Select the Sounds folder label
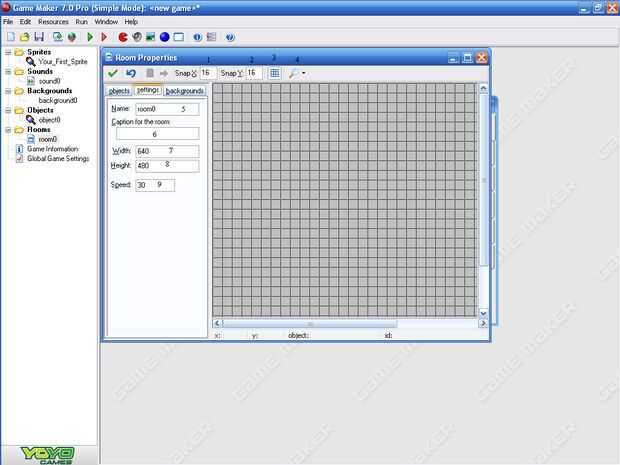 [x=40, y=72]
